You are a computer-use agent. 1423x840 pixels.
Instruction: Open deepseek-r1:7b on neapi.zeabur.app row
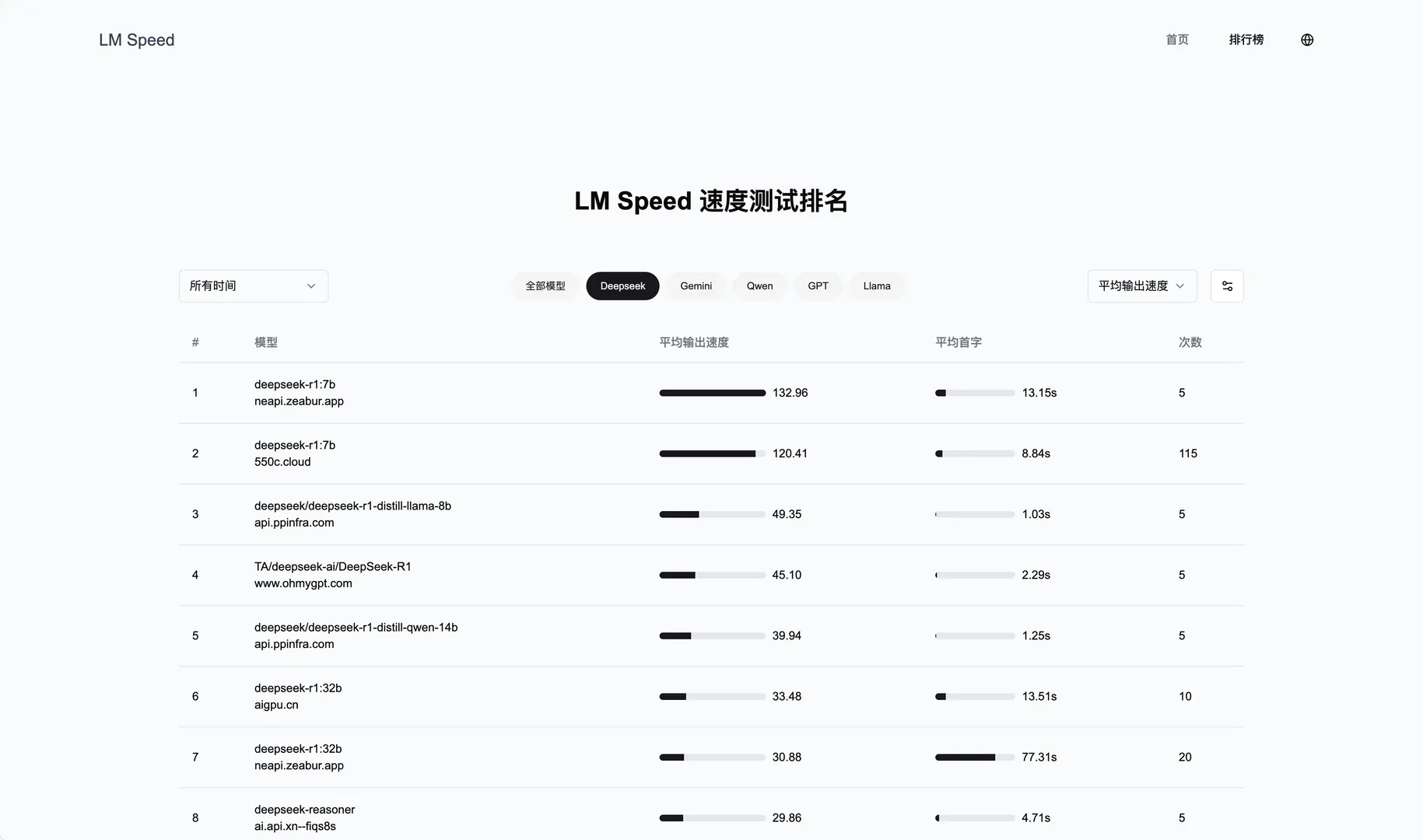click(x=711, y=393)
